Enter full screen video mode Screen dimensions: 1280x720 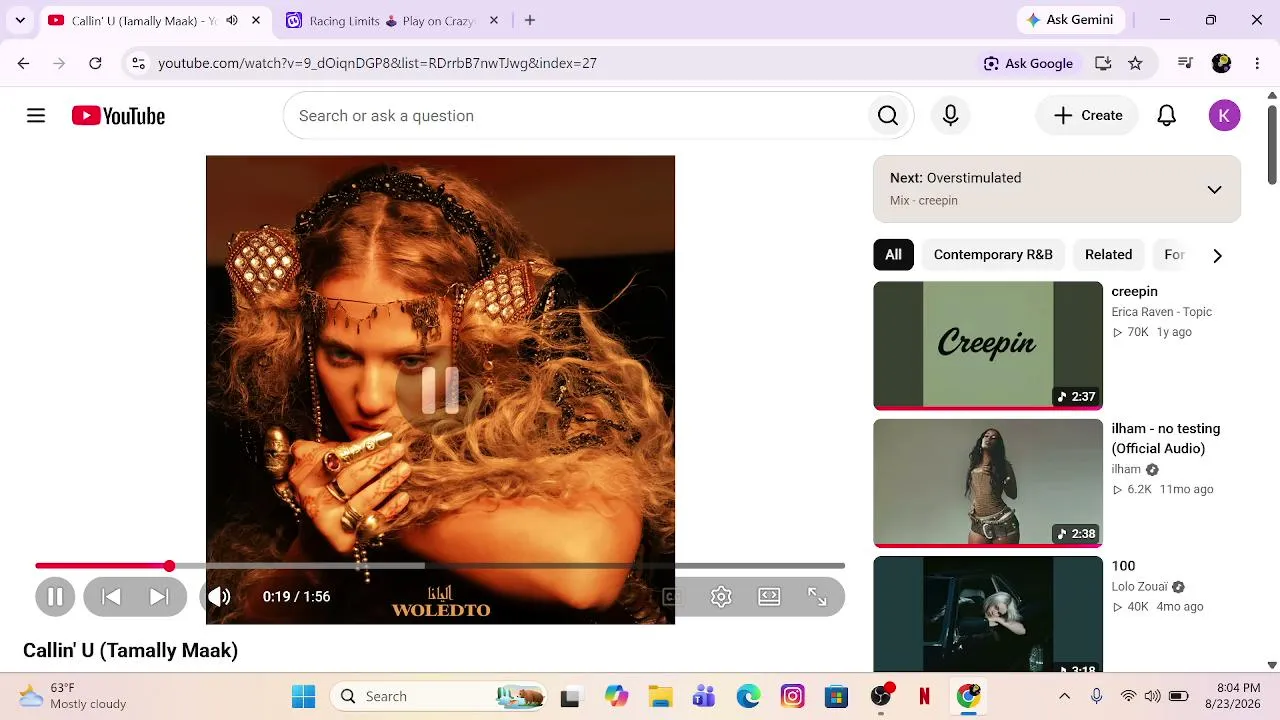(x=817, y=597)
